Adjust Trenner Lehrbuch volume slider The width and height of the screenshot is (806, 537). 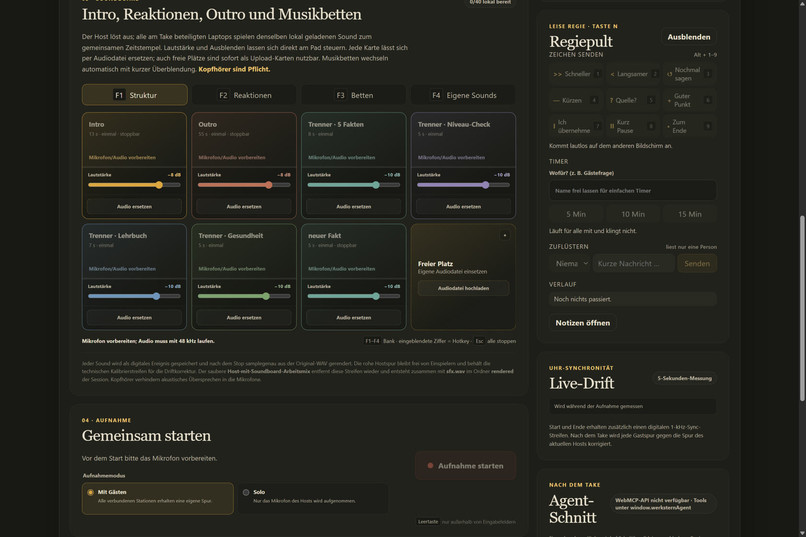[134, 296]
